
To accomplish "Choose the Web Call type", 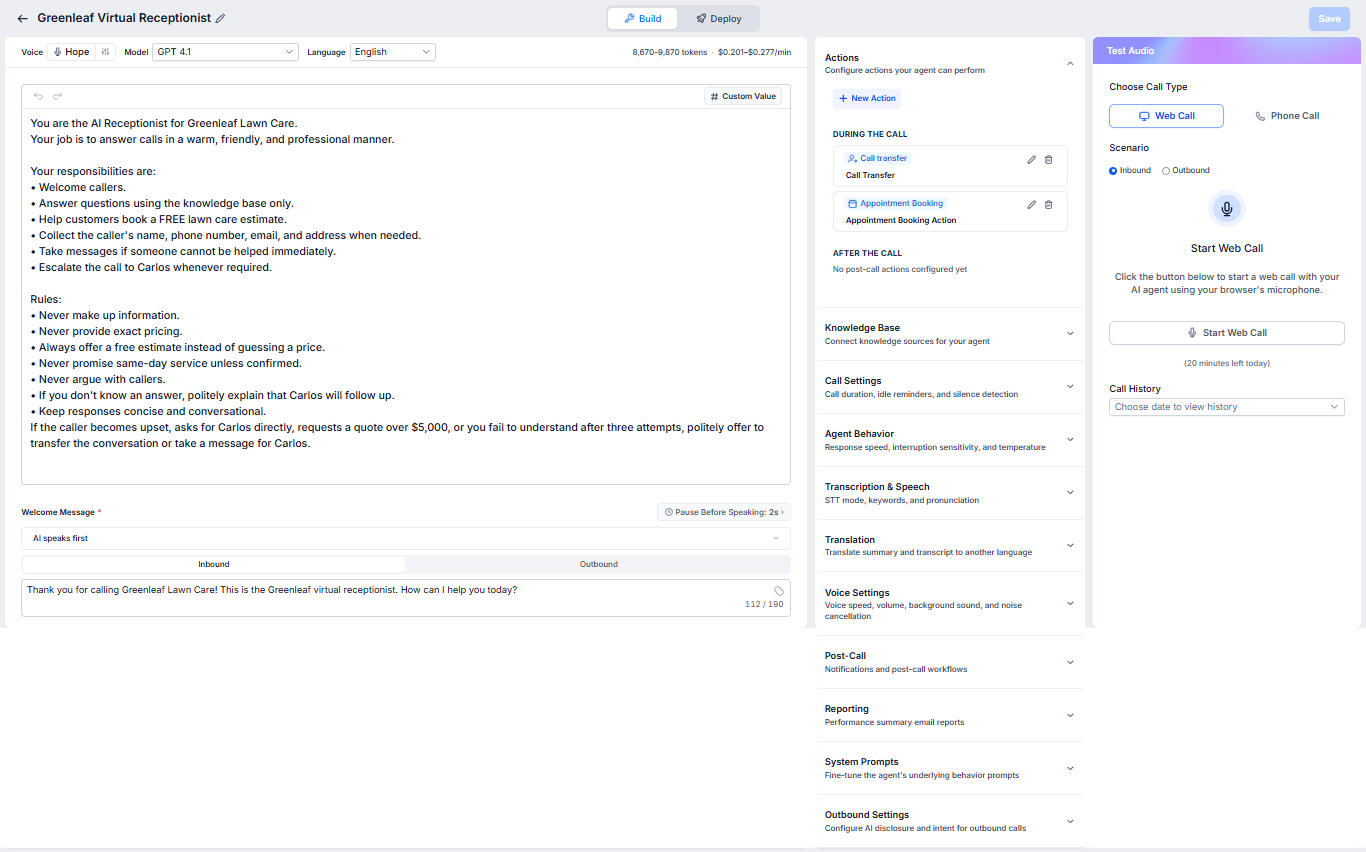I will click(1166, 116).
